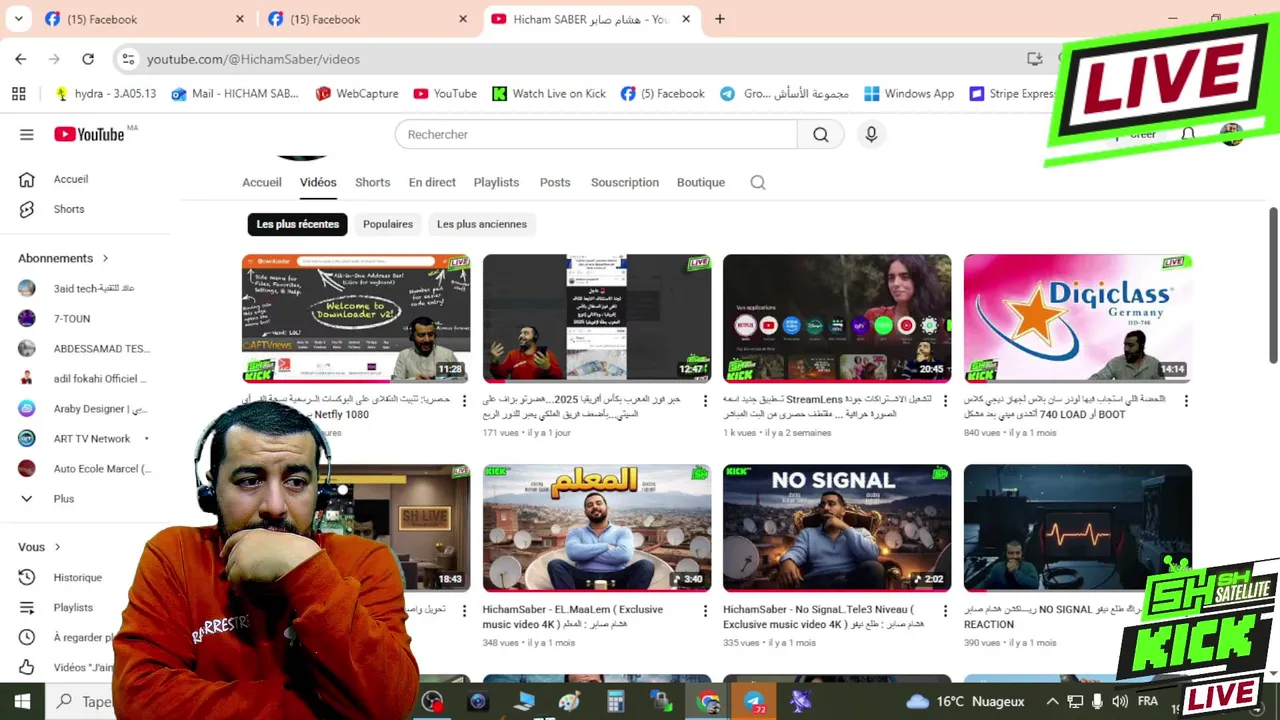Switch to the channel Accueil tab

pyautogui.click(x=262, y=182)
